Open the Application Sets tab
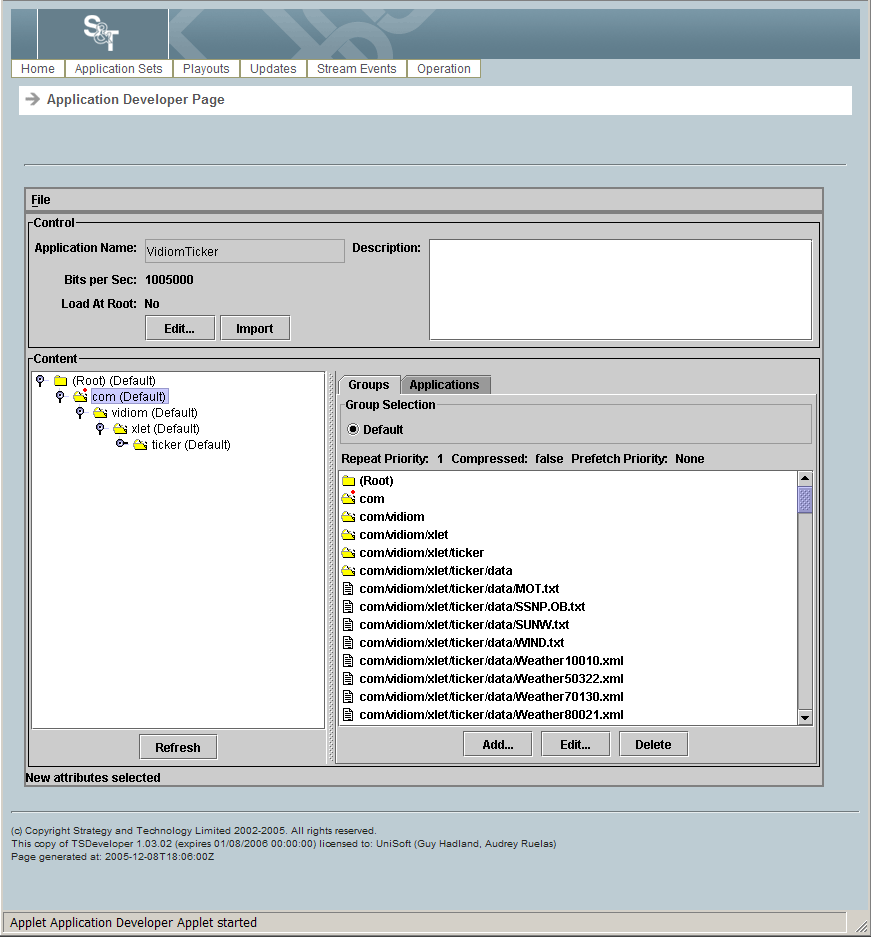Screen dimensions: 871x937 (118, 69)
